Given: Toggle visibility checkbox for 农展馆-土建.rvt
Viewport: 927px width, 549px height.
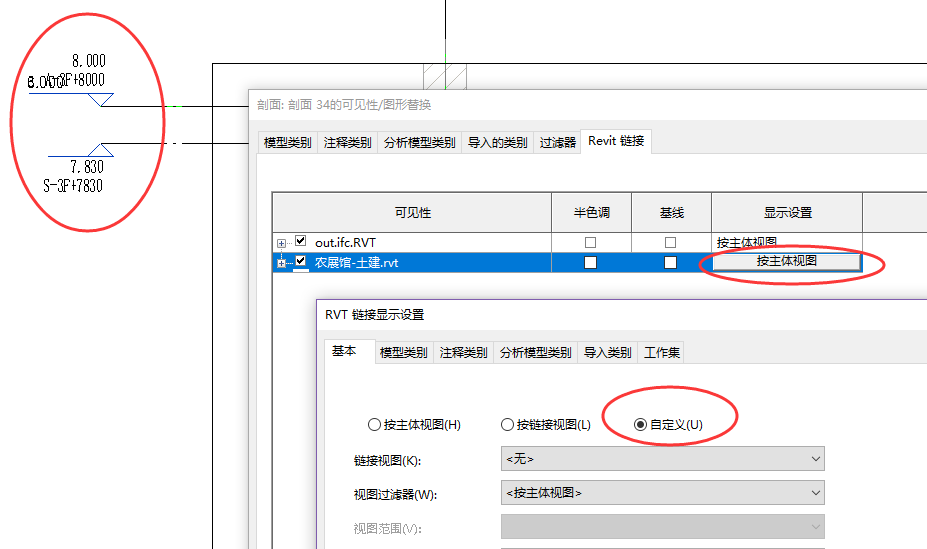Looking at the screenshot, I should coord(300,261).
